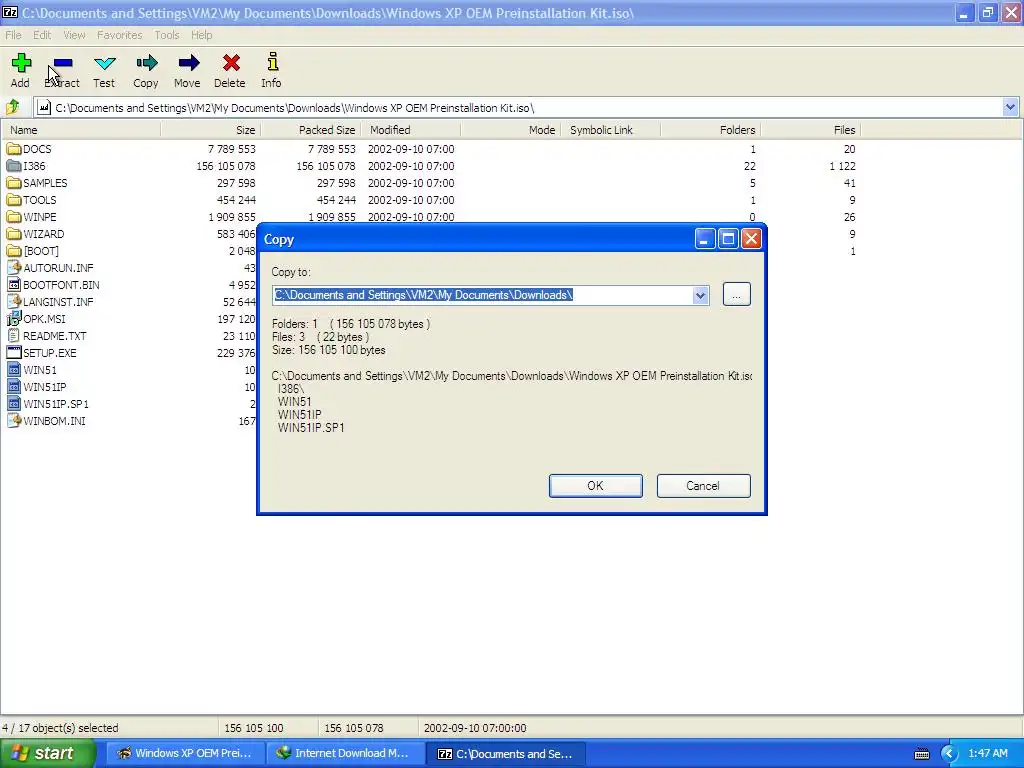Click the BOOTFONT.BIN file icon
Image resolution: width=1024 pixels, height=768 pixels.
coord(14,285)
